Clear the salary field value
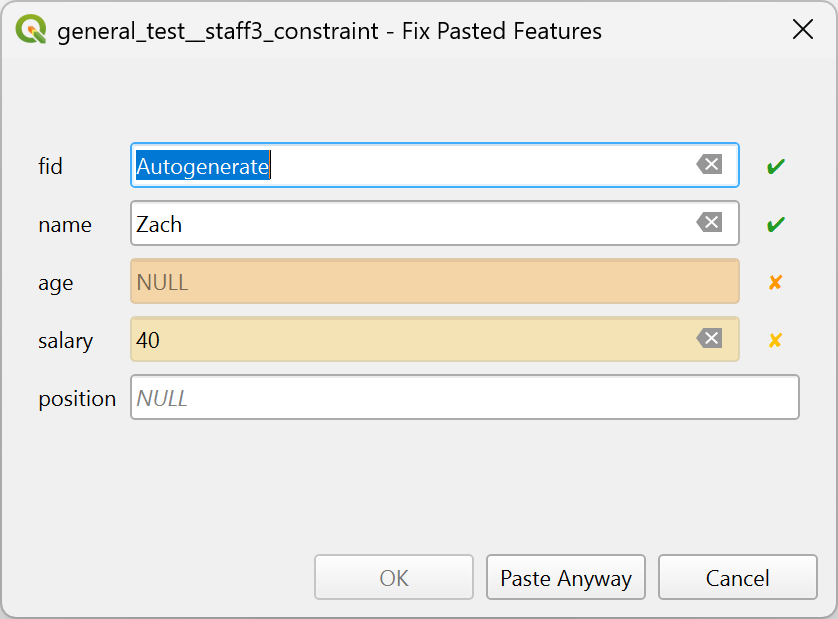The height and width of the screenshot is (619, 838). tap(709, 339)
